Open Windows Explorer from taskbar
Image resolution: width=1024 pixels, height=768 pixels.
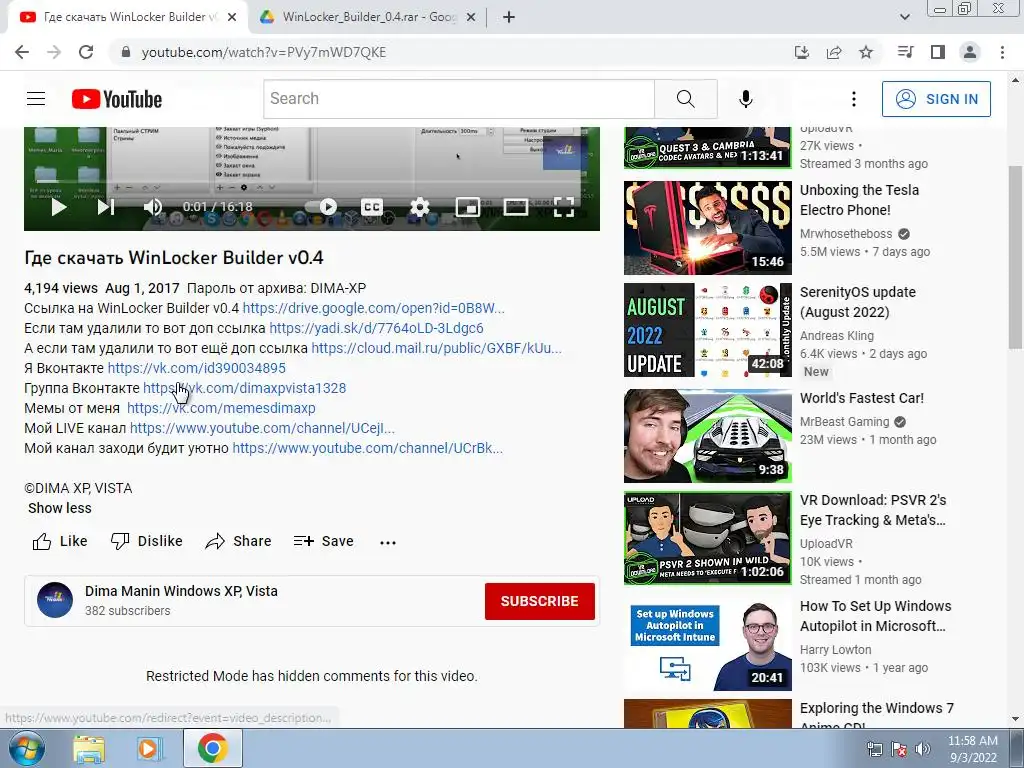[x=89, y=748]
